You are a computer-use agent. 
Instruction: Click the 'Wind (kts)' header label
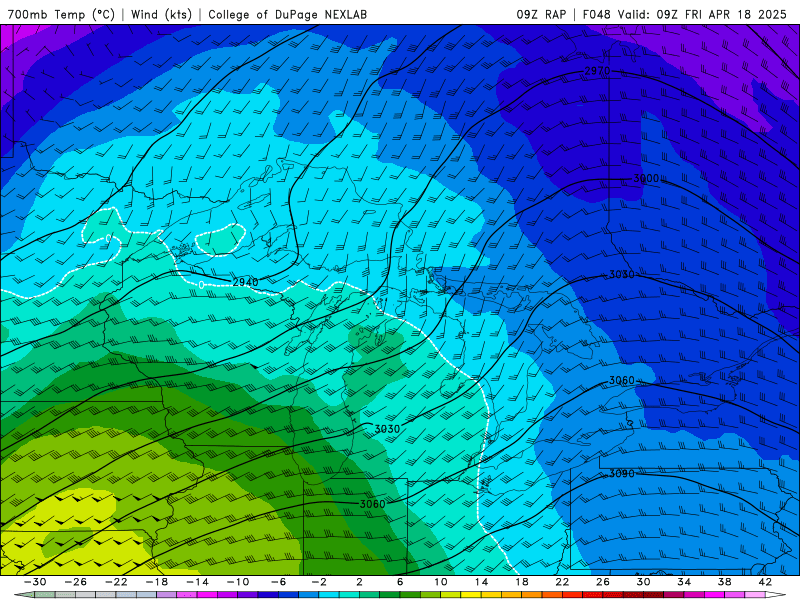pyautogui.click(x=161, y=14)
